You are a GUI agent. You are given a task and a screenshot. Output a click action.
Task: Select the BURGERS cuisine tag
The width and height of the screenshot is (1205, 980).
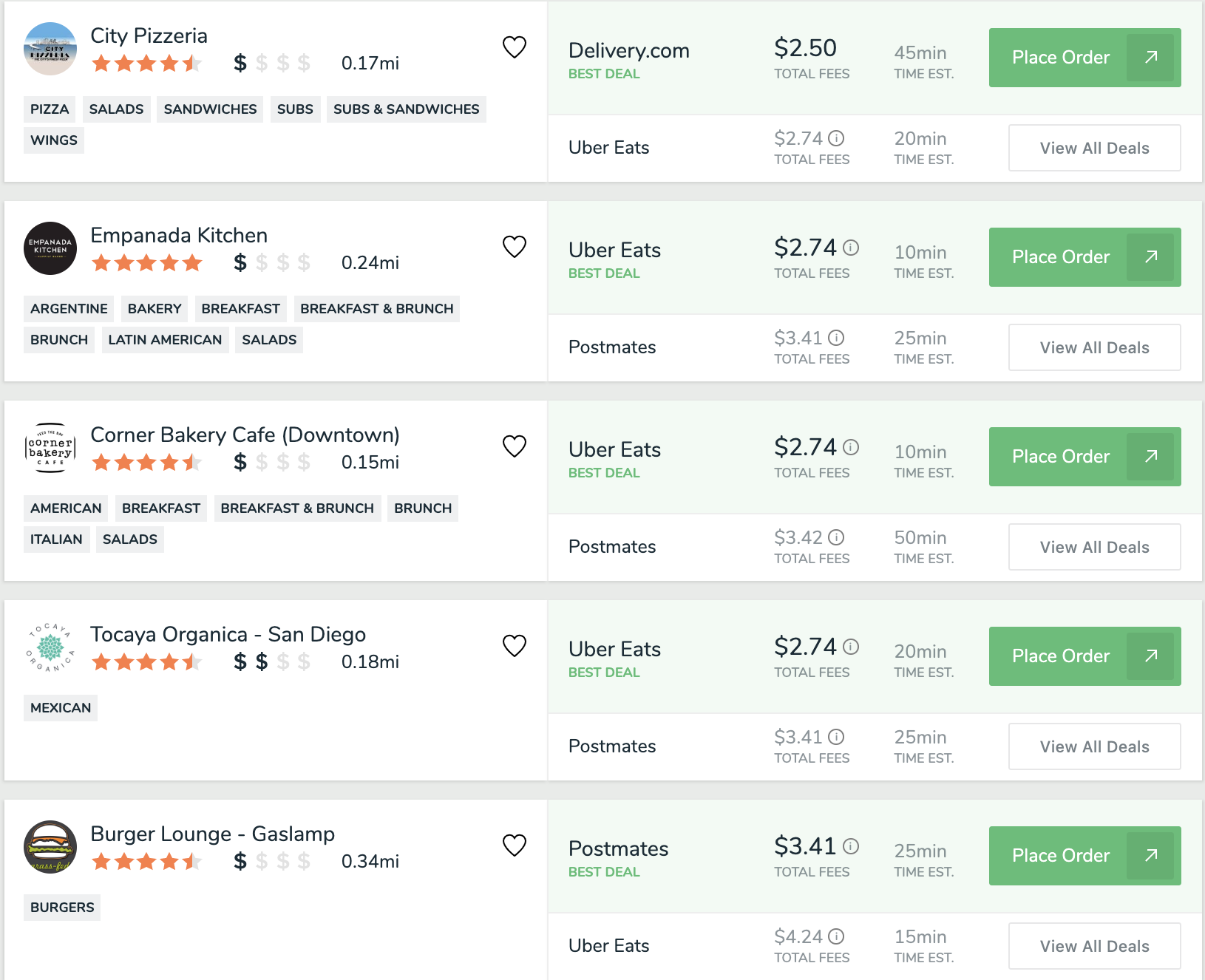pyautogui.click(x=62, y=908)
